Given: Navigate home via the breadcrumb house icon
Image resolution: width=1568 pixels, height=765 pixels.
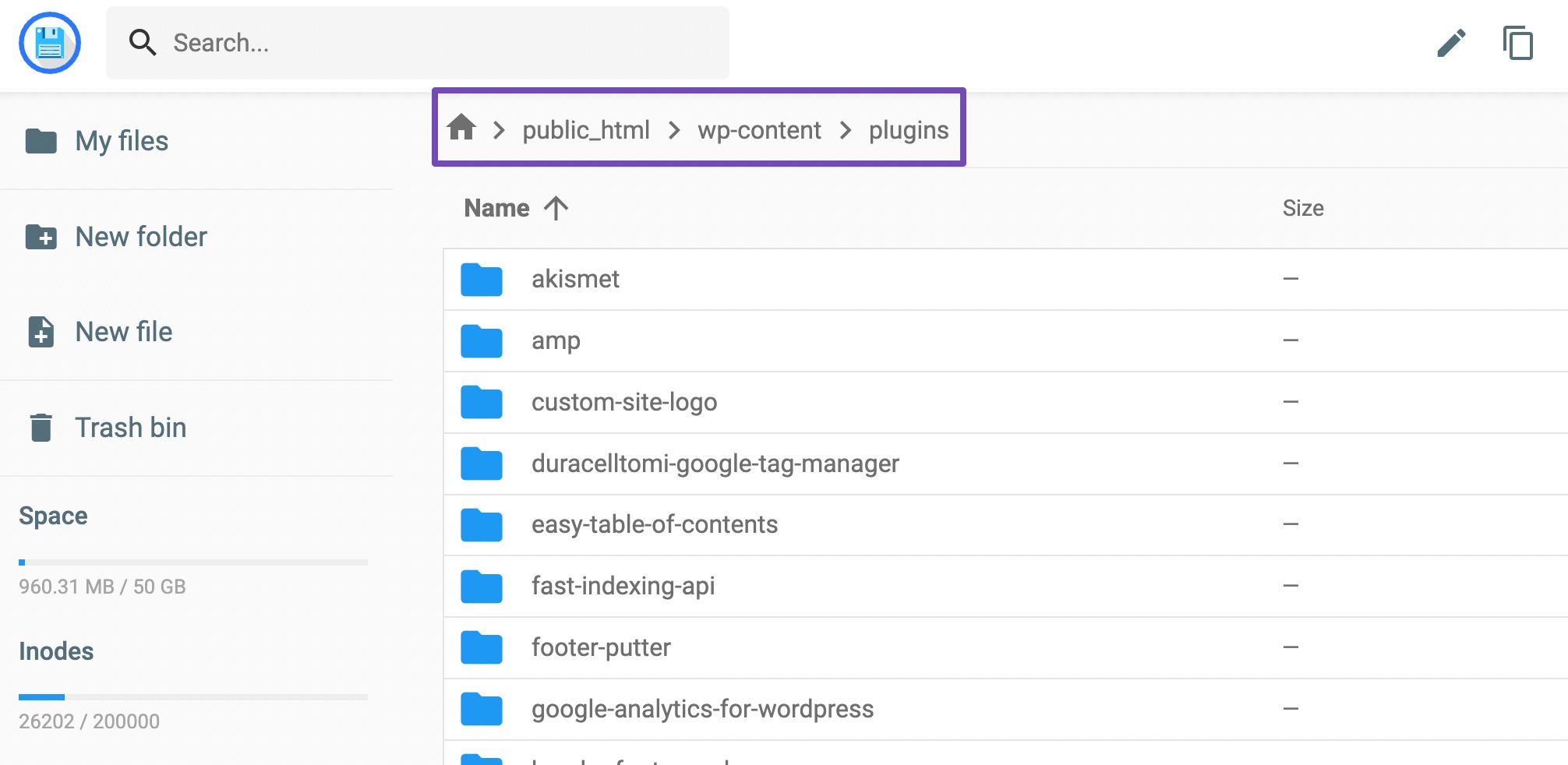Looking at the screenshot, I should click(461, 129).
